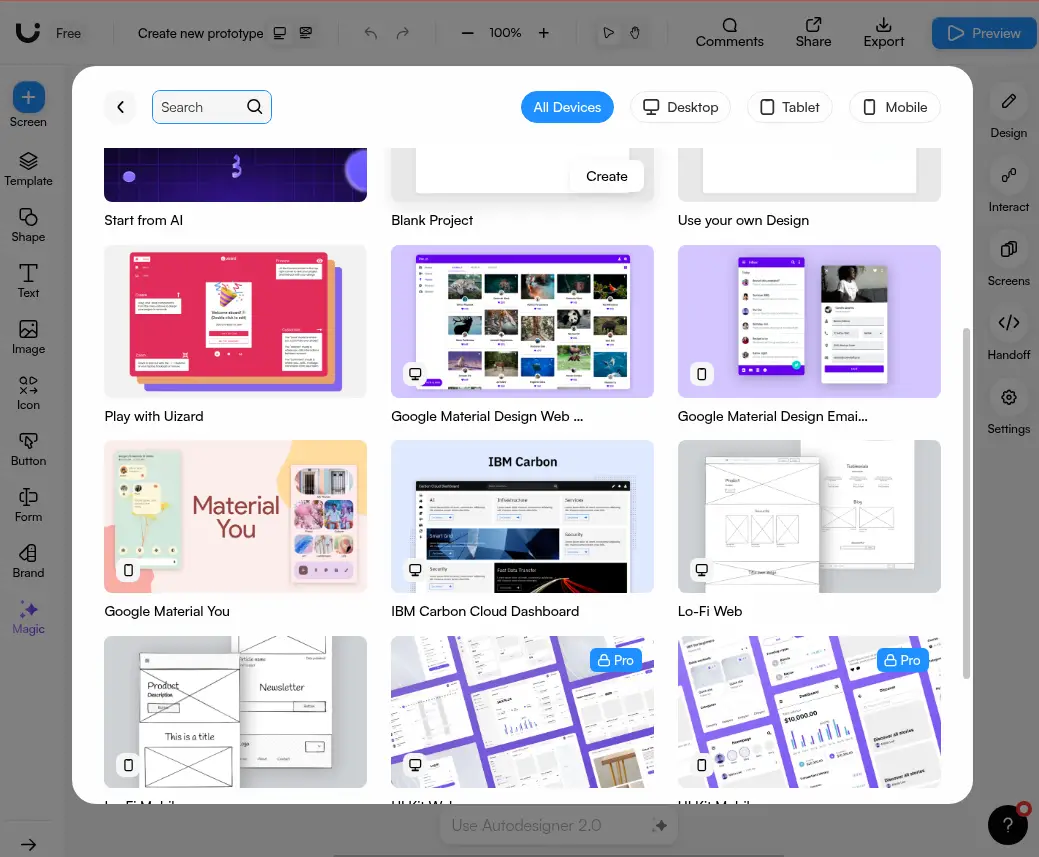Screen dimensions: 1039x857
Task: Open the help question mark button
Action: [x=1007, y=825]
